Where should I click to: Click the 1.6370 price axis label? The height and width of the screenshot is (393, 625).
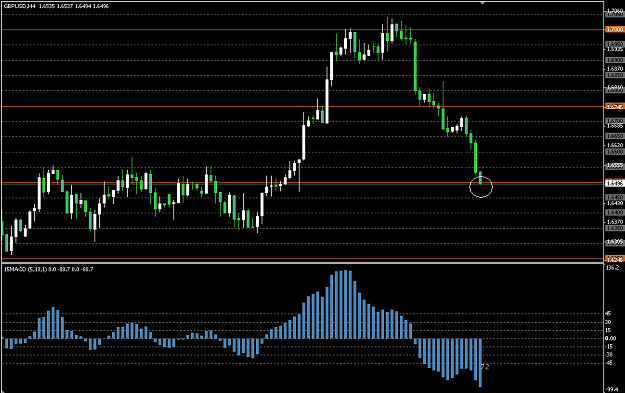click(x=615, y=222)
